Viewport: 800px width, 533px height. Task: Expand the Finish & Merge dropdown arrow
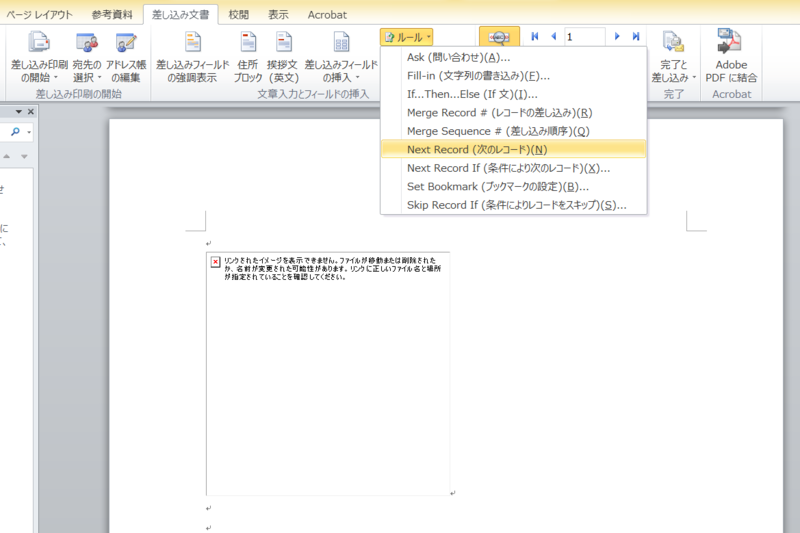(694, 78)
